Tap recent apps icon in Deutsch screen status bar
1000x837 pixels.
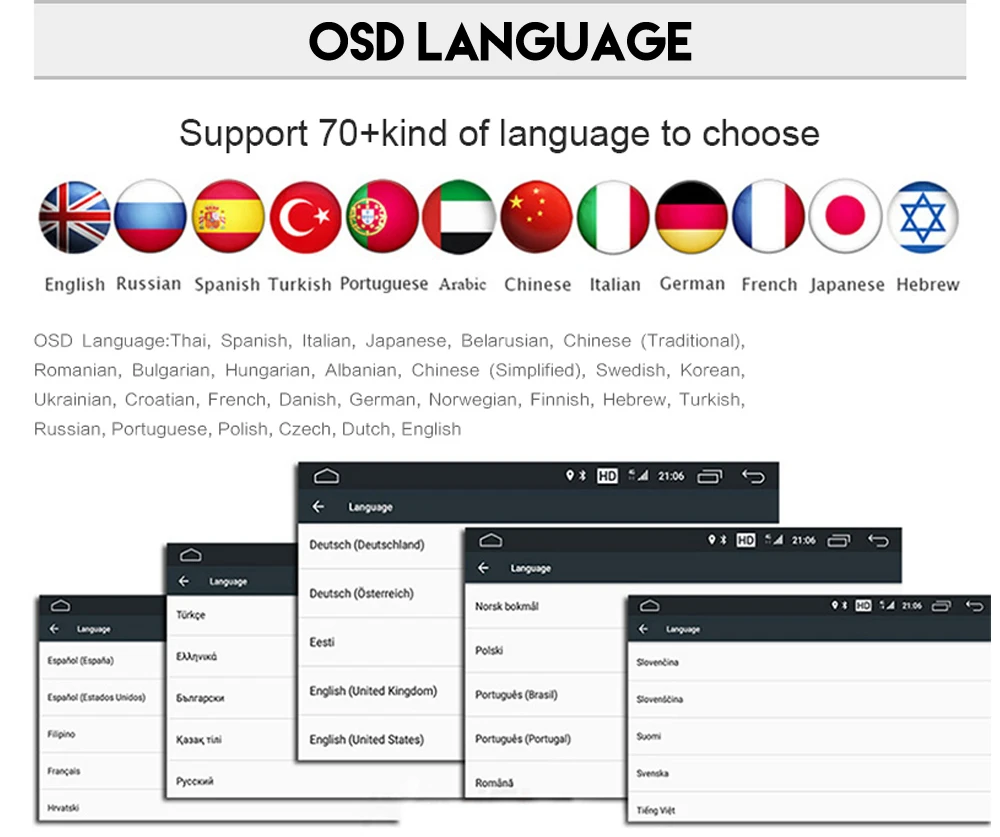pyautogui.click(x=710, y=477)
